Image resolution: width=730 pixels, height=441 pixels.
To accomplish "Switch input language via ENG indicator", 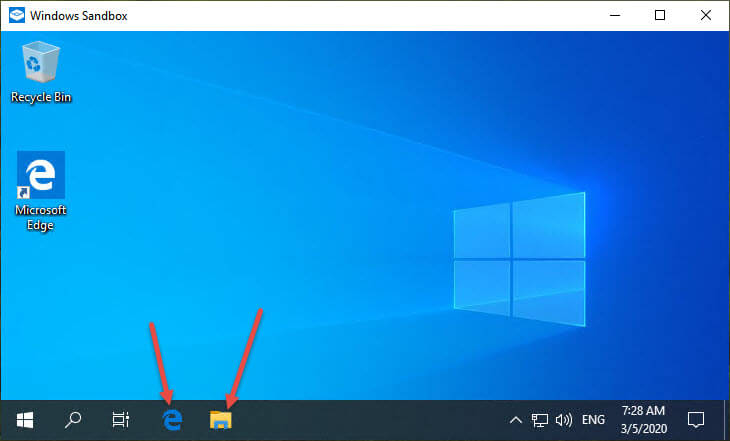I will tap(593, 420).
